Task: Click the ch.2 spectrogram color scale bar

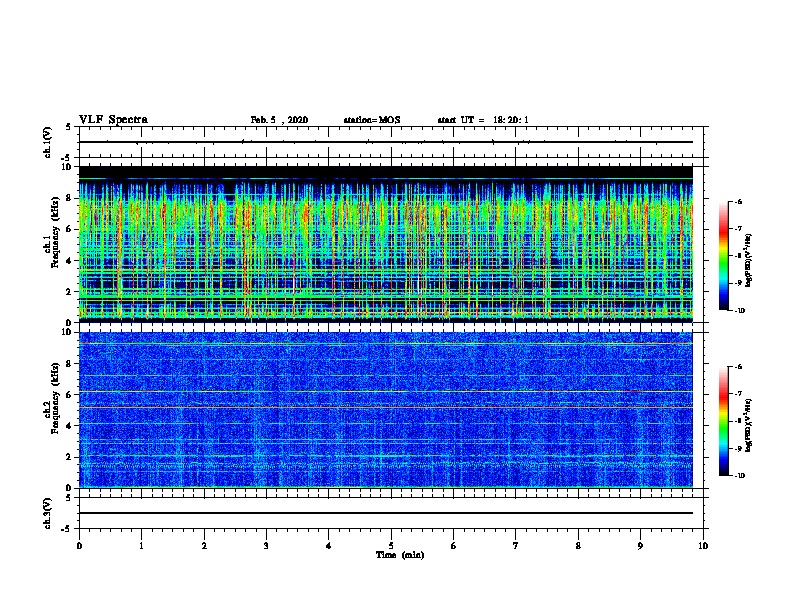Action: (x=724, y=421)
